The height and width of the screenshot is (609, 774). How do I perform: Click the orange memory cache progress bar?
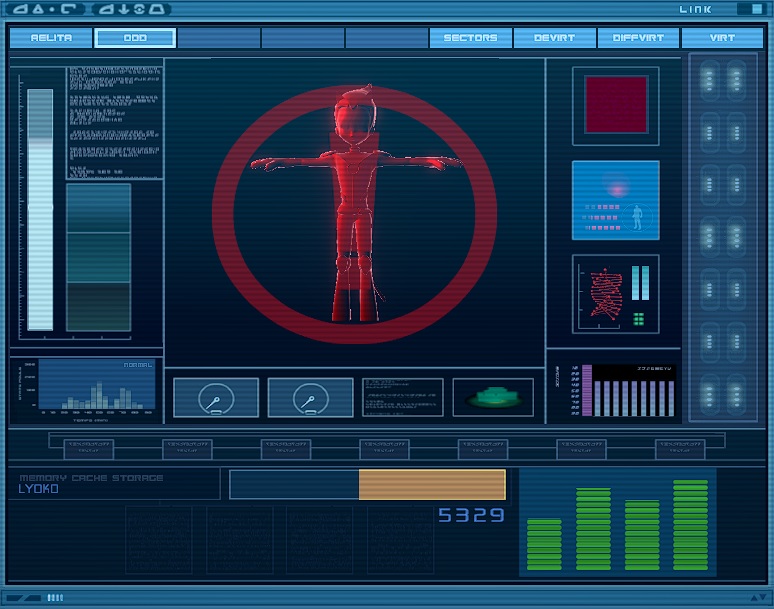(x=432, y=485)
